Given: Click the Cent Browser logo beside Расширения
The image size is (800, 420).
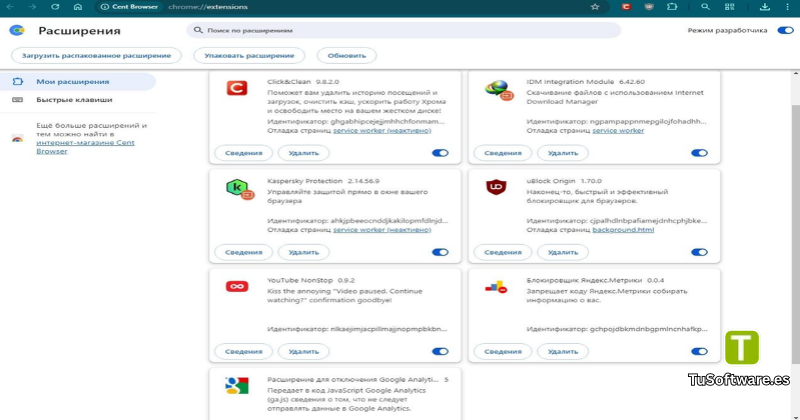Looking at the screenshot, I should pyautogui.click(x=17, y=31).
